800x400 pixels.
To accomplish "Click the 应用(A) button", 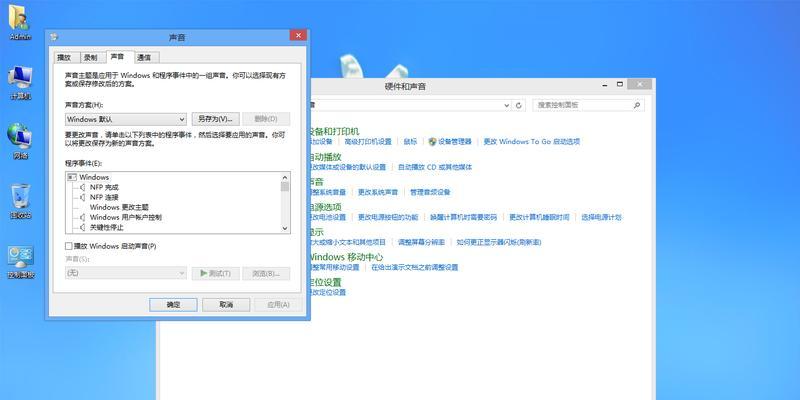I will click(x=278, y=305).
